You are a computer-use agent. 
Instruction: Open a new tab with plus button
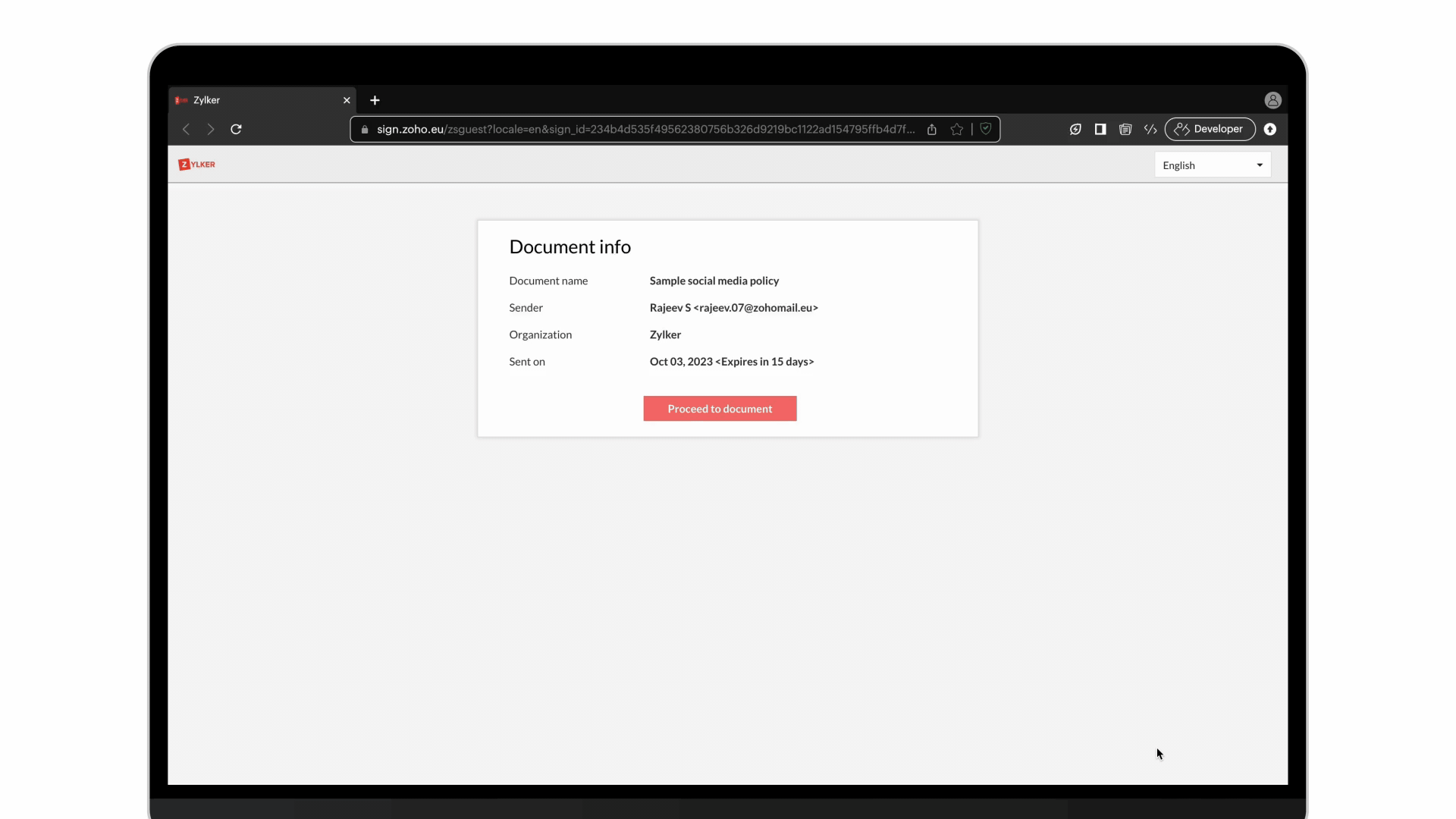click(375, 100)
